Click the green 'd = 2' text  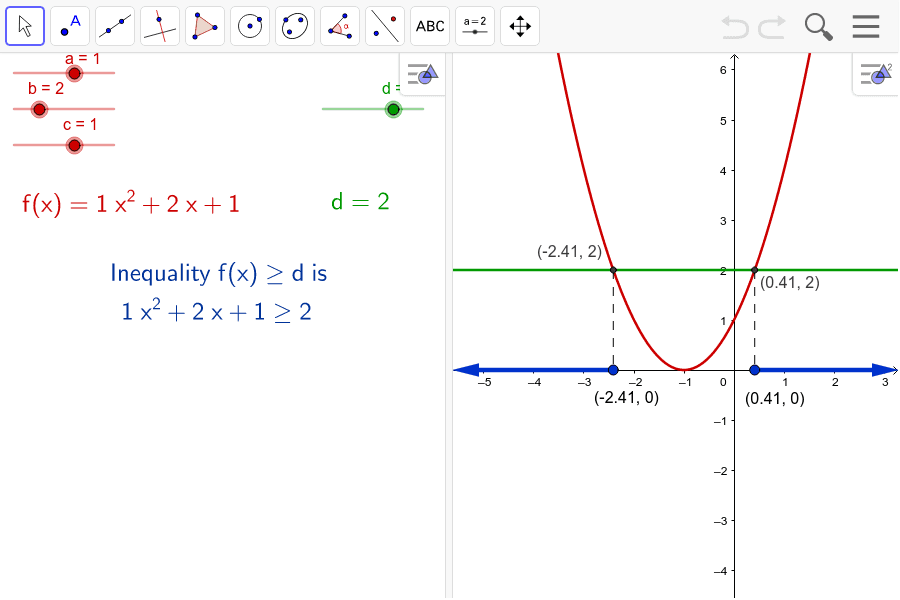pyautogui.click(x=360, y=202)
